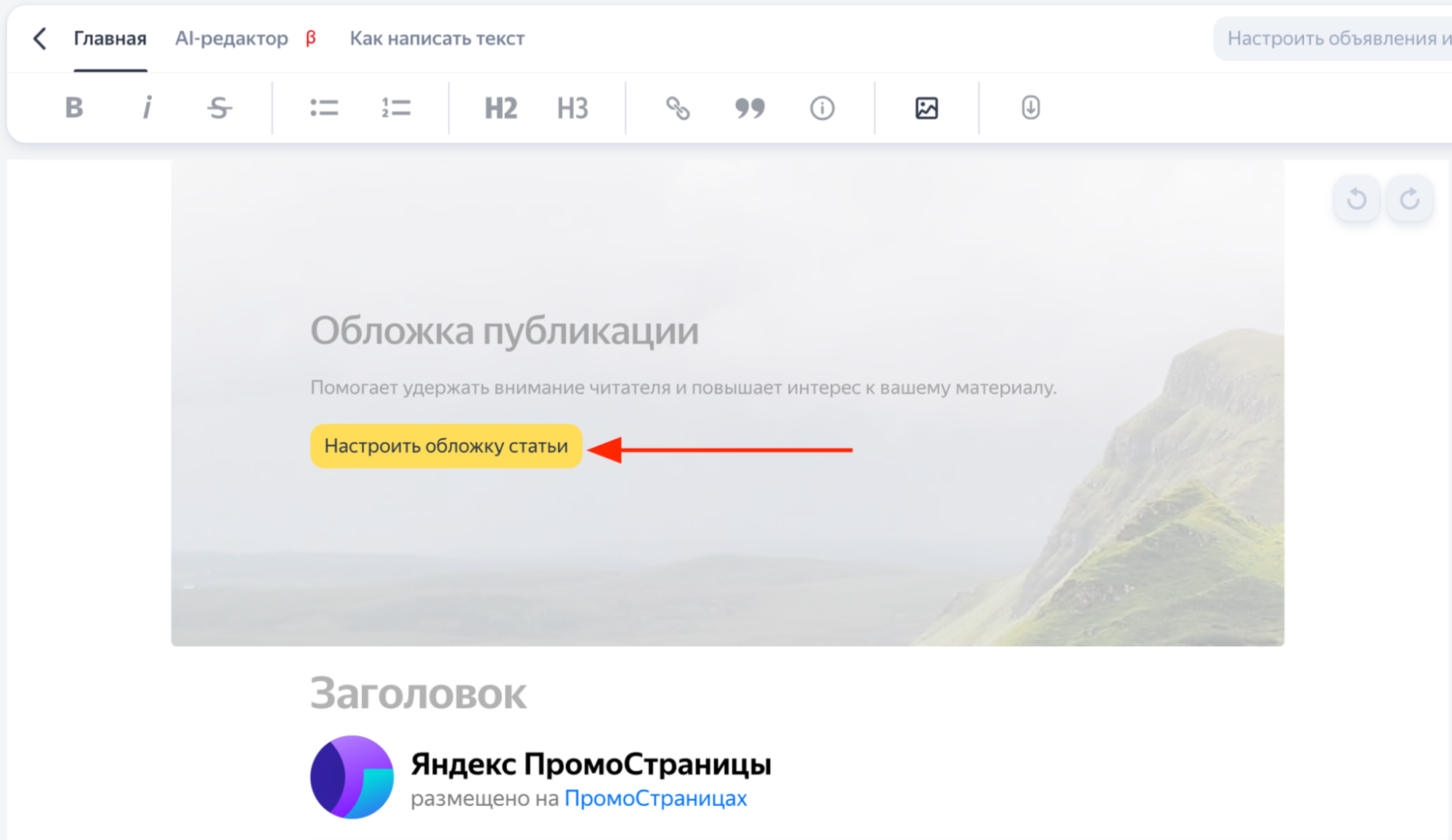Open the Как написать текст tab

437,38
